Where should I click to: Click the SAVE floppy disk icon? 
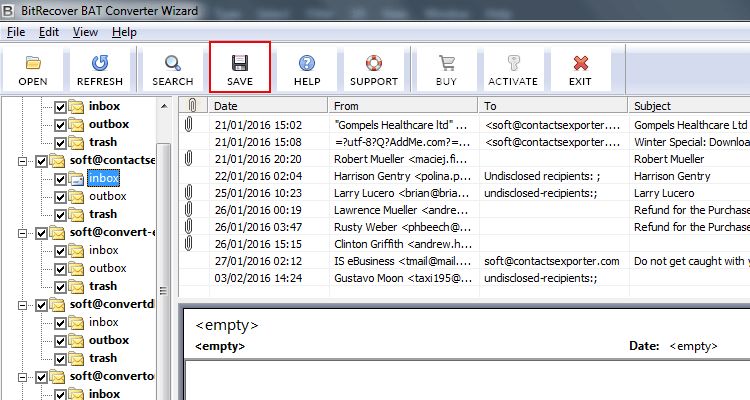240,63
